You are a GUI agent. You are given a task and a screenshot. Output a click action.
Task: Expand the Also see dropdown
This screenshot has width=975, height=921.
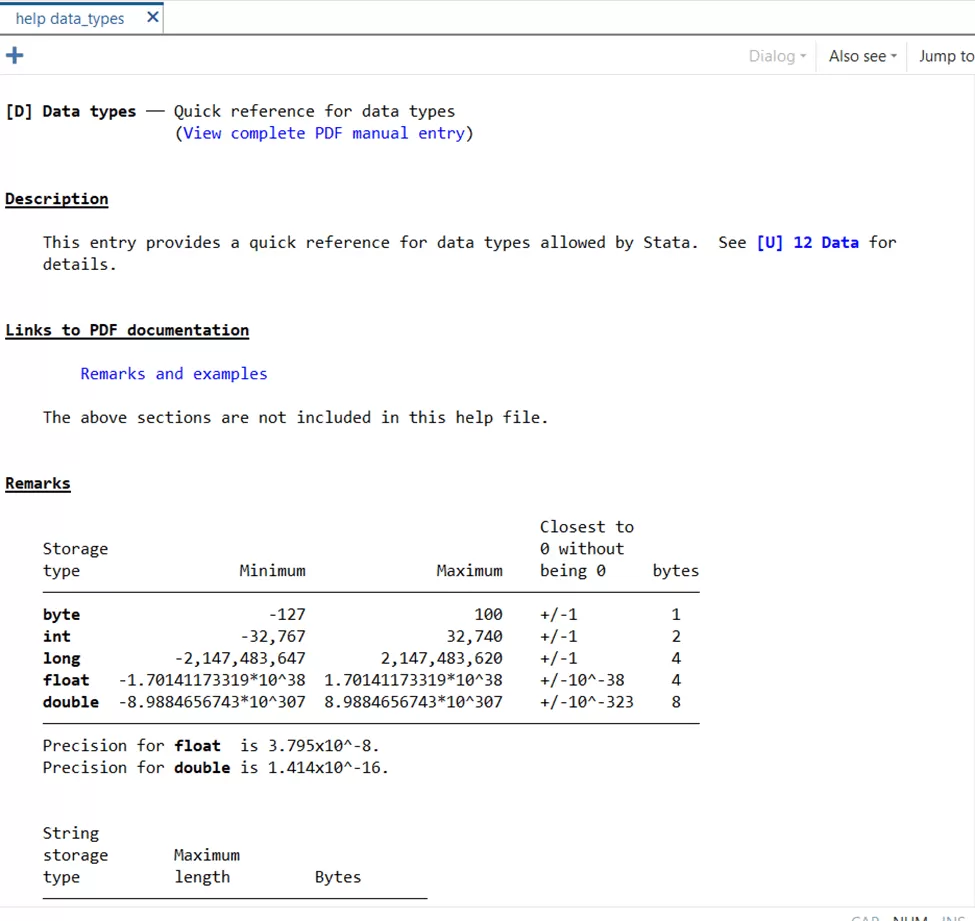862,56
